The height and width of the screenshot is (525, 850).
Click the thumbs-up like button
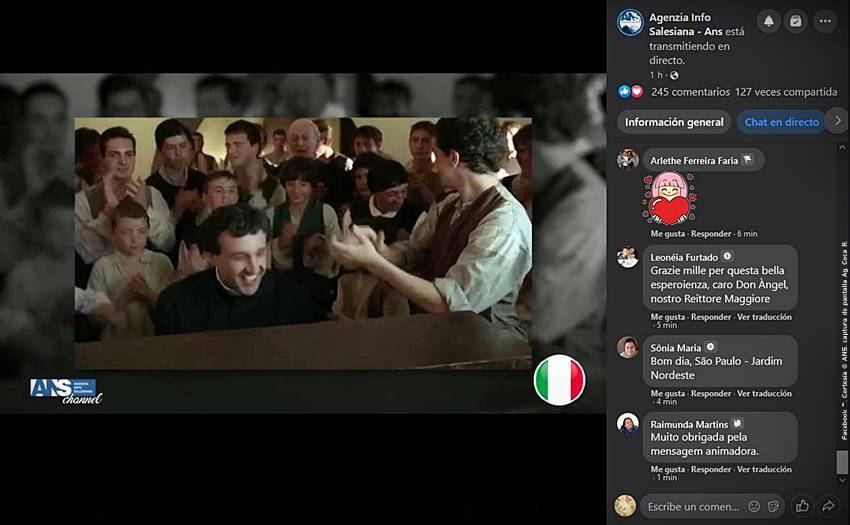click(x=802, y=507)
